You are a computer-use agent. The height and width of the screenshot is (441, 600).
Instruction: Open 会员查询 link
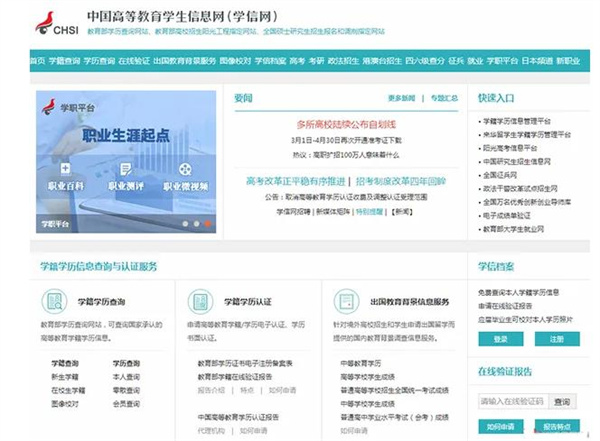(126, 404)
